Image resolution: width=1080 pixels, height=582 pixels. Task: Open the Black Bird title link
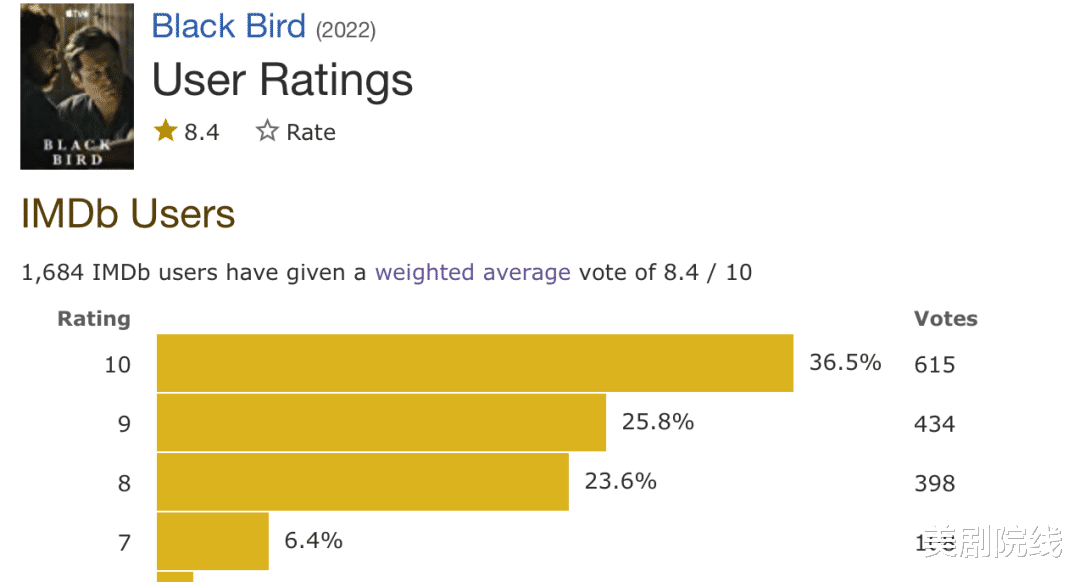click(228, 27)
